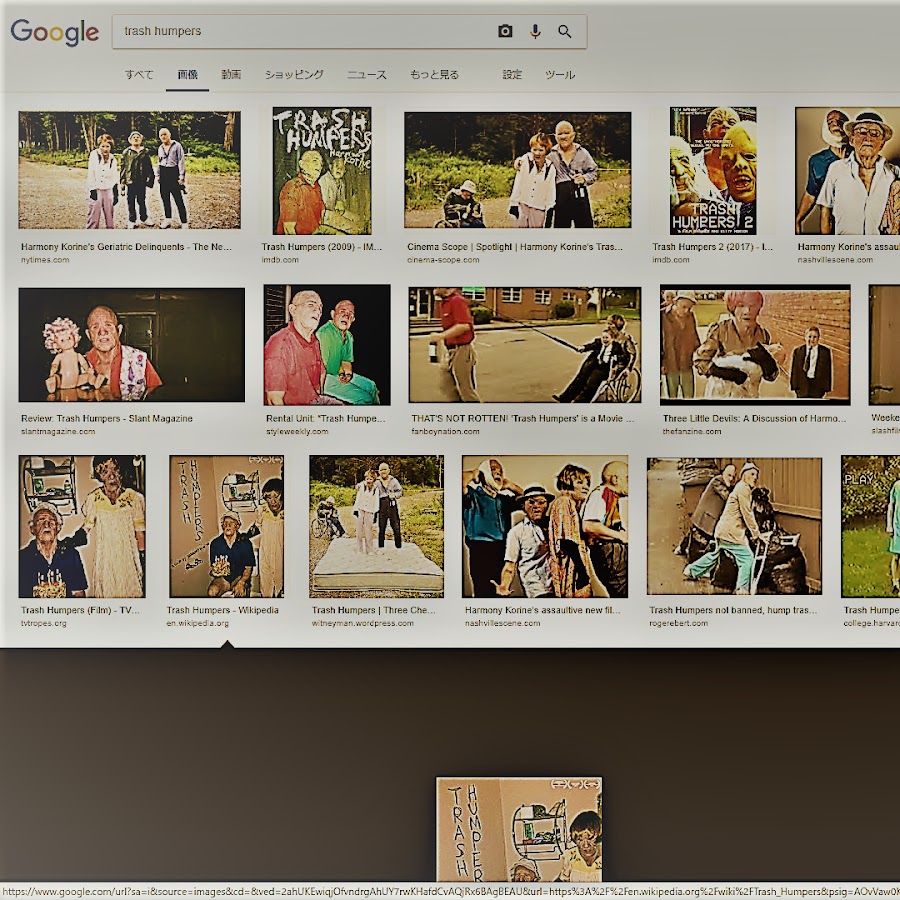Switch to the すべて tab
Viewport: 900px width, 900px height.
tap(139, 74)
